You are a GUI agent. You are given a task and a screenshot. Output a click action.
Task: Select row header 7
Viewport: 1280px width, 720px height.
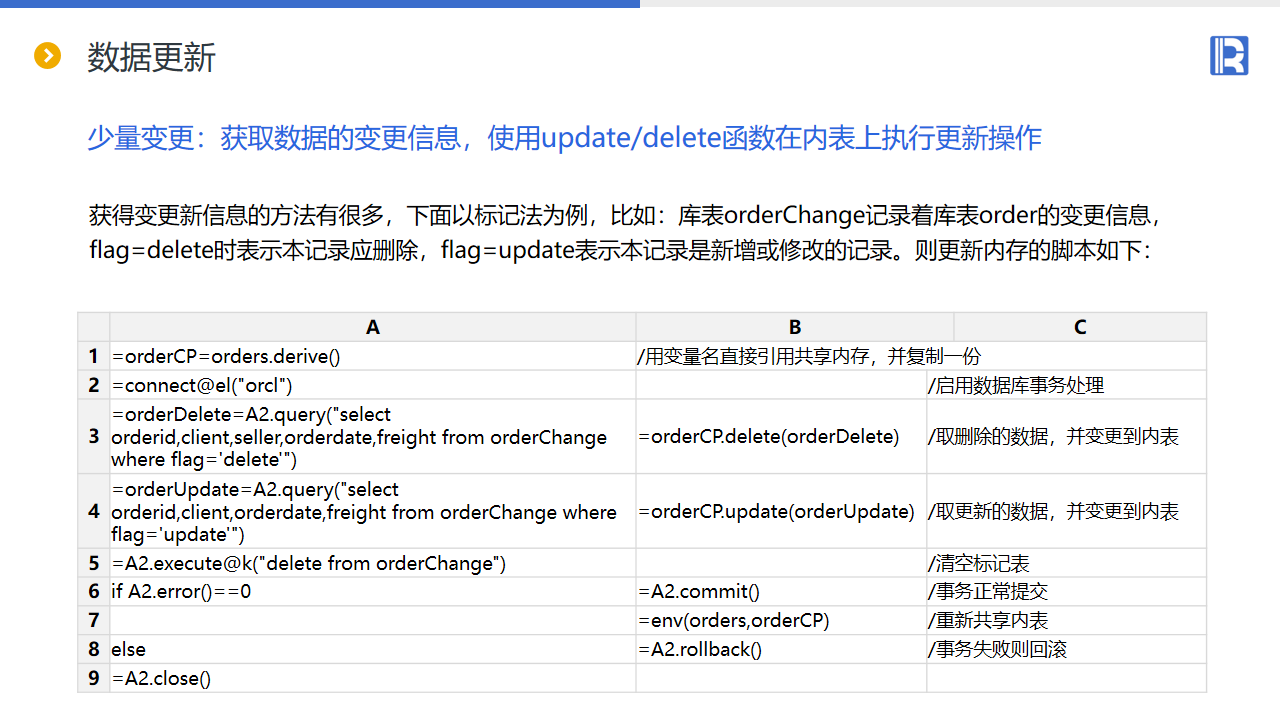[x=94, y=621]
